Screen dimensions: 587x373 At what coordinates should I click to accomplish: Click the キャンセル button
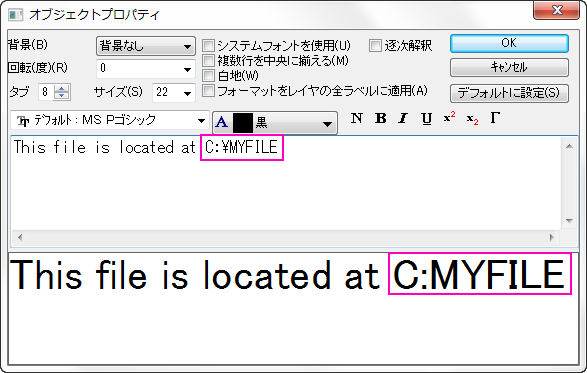509,68
